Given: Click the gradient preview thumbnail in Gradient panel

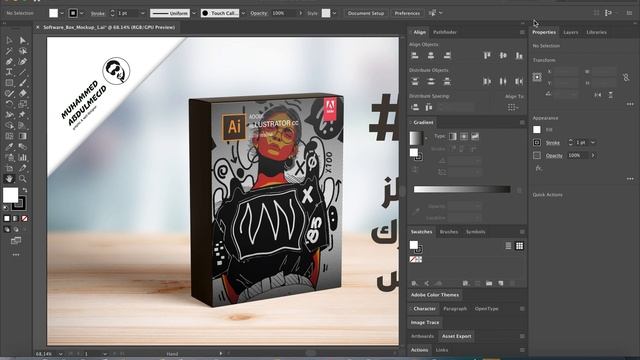Looking at the screenshot, I should click(x=416, y=138).
